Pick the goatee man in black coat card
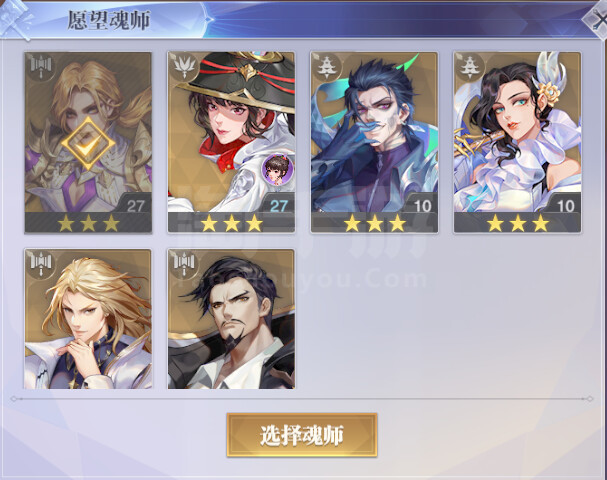 click(x=231, y=319)
